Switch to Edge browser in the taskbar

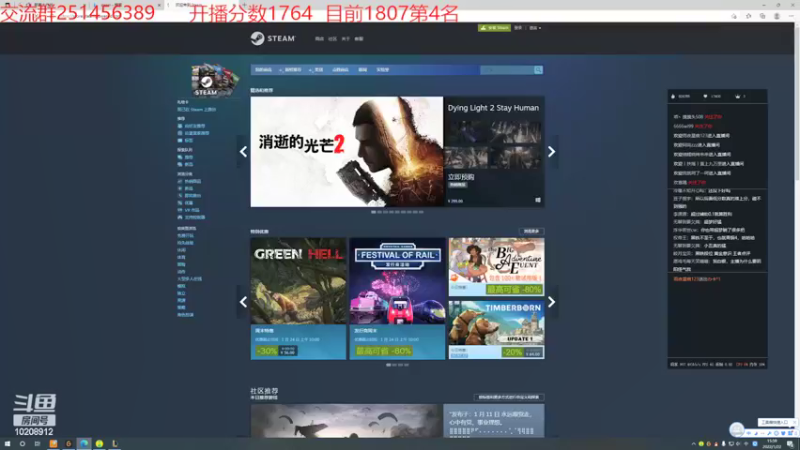pos(84,444)
